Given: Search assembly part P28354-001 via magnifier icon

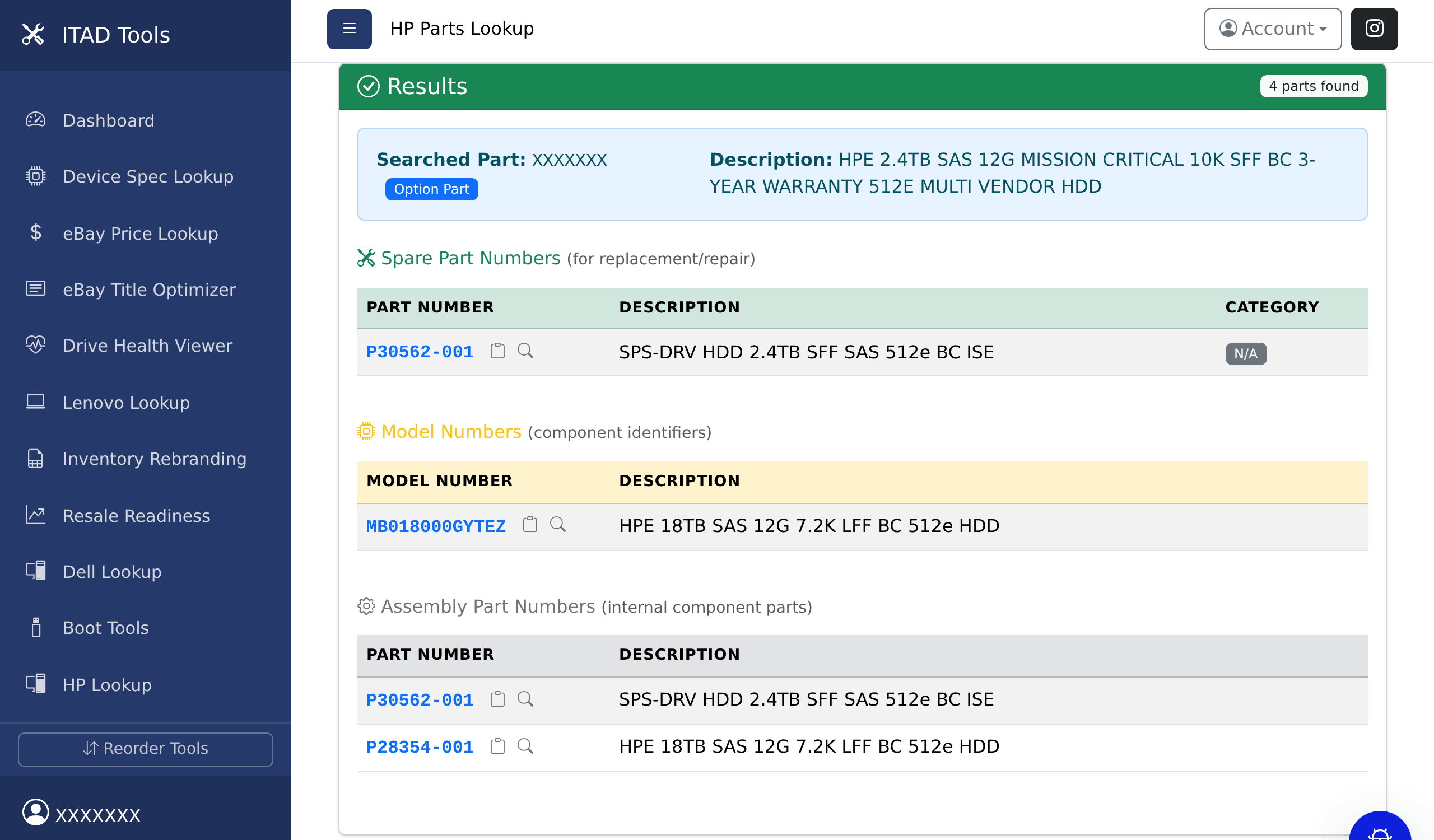Looking at the screenshot, I should tap(525, 746).
